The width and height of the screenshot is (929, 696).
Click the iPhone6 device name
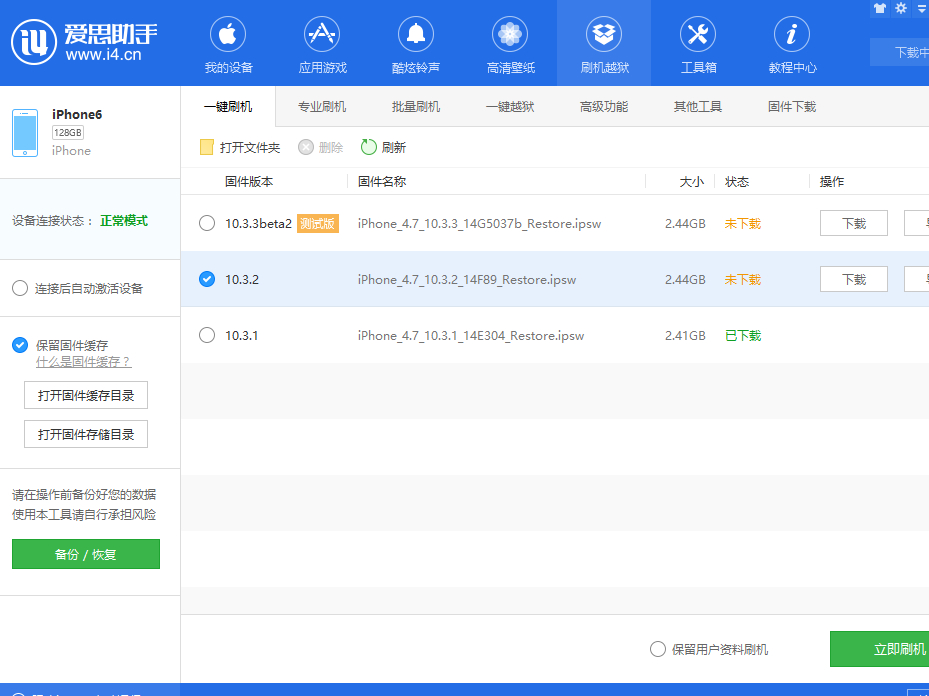[x=77, y=114]
